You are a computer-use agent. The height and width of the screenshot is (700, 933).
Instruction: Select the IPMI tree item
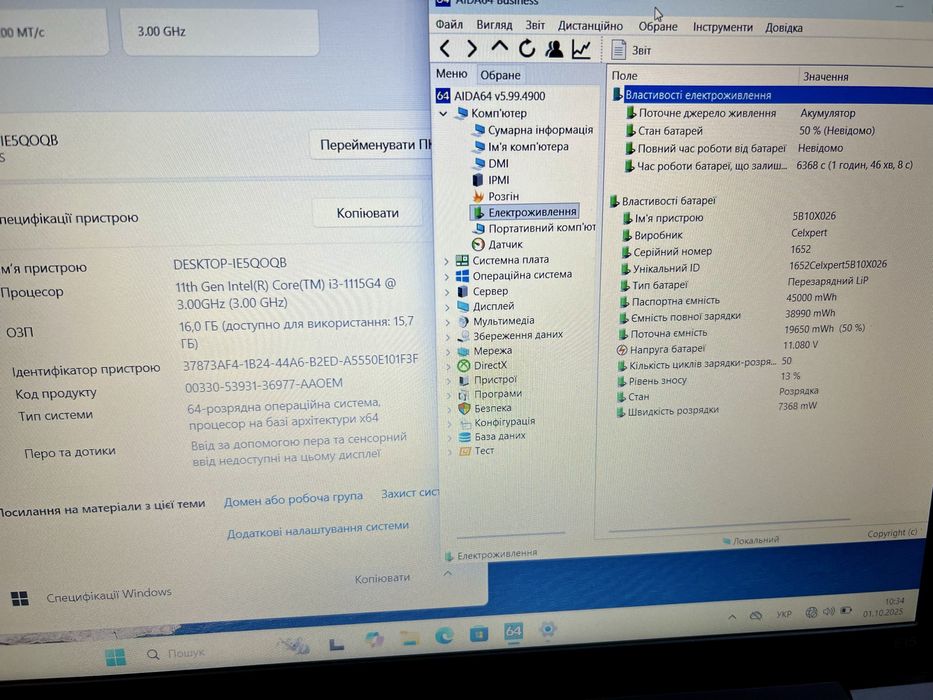click(x=491, y=180)
